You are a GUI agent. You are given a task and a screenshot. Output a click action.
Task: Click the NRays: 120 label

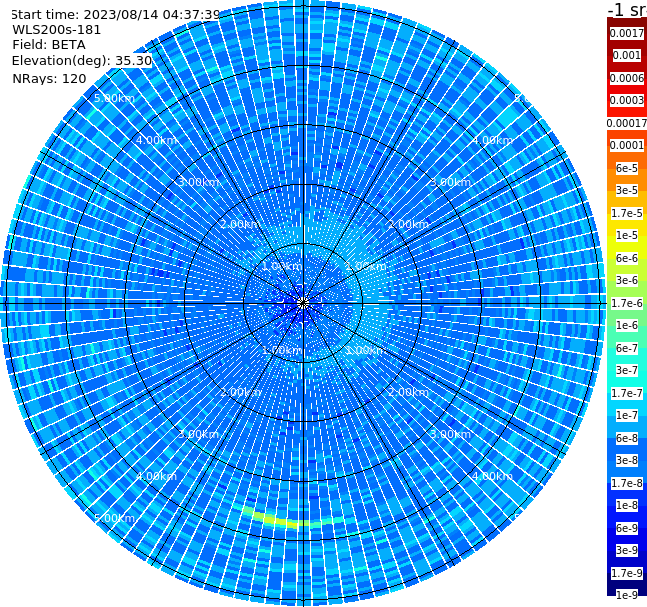coord(49,78)
